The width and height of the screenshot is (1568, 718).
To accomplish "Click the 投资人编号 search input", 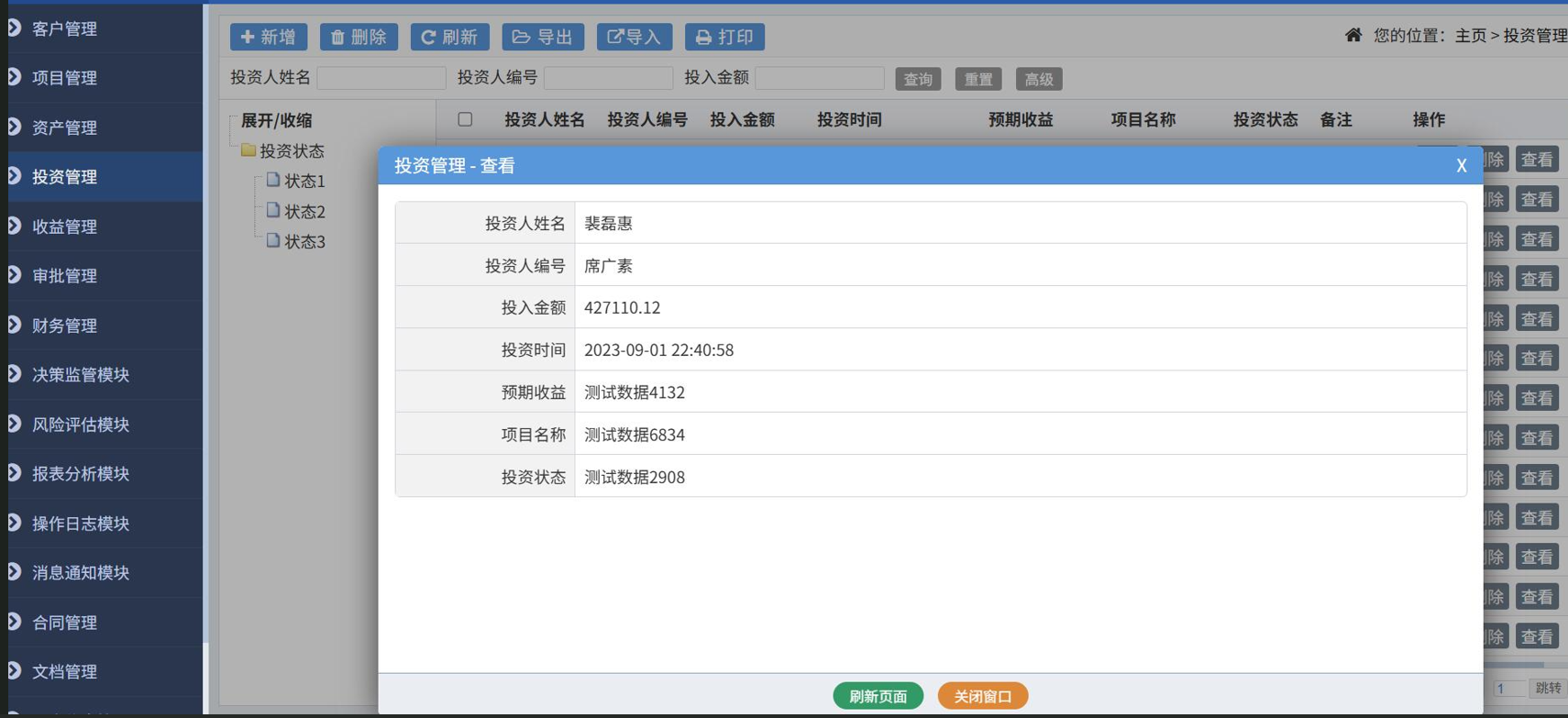I will pyautogui.click(x=609, y=78).
